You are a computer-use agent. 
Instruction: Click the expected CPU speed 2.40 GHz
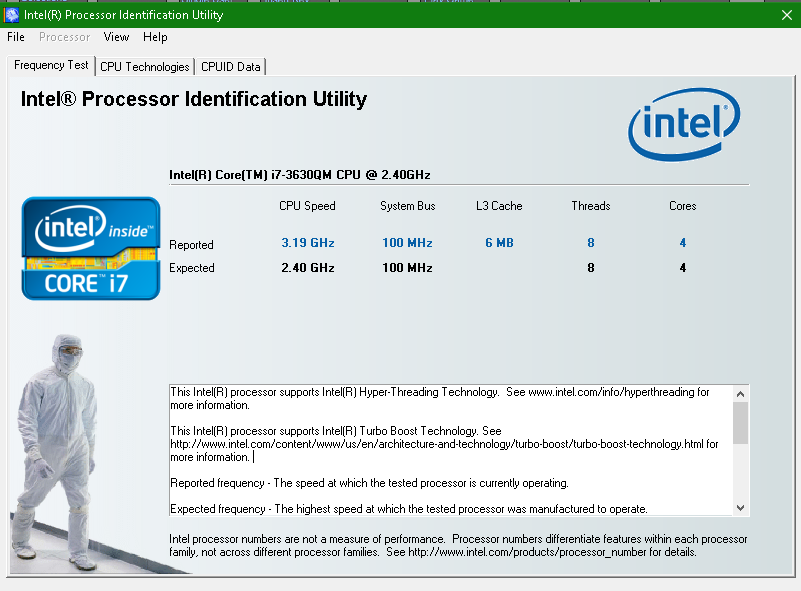(308, 268)
